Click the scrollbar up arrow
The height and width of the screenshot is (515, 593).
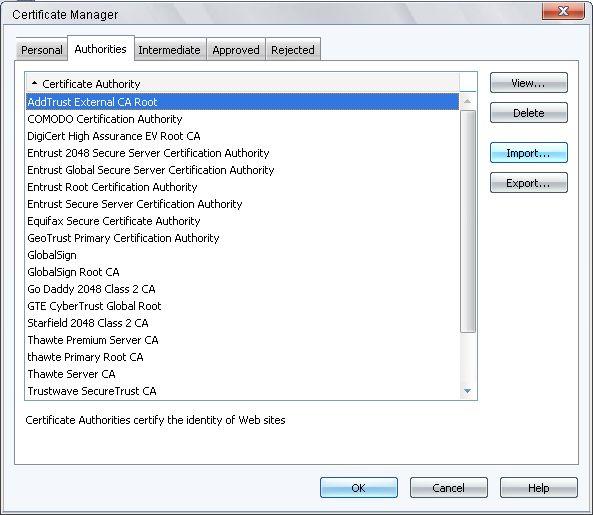(x=468, y=101)
